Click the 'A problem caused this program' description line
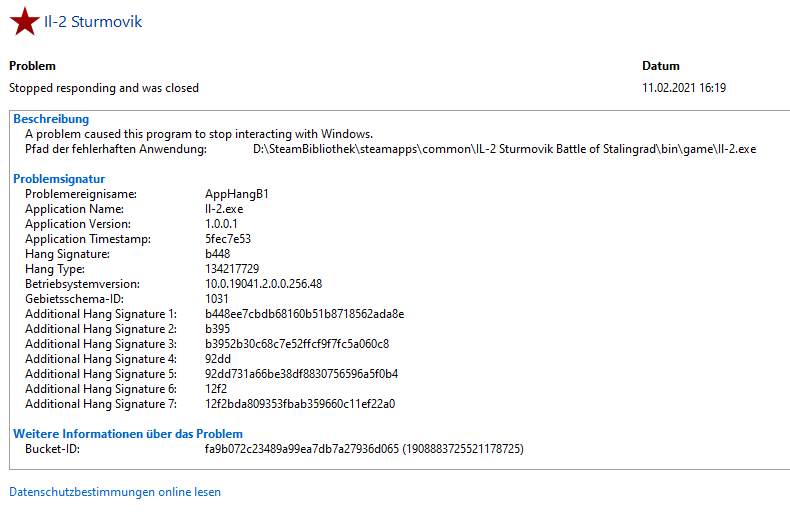790x517 pixels. 199,134
